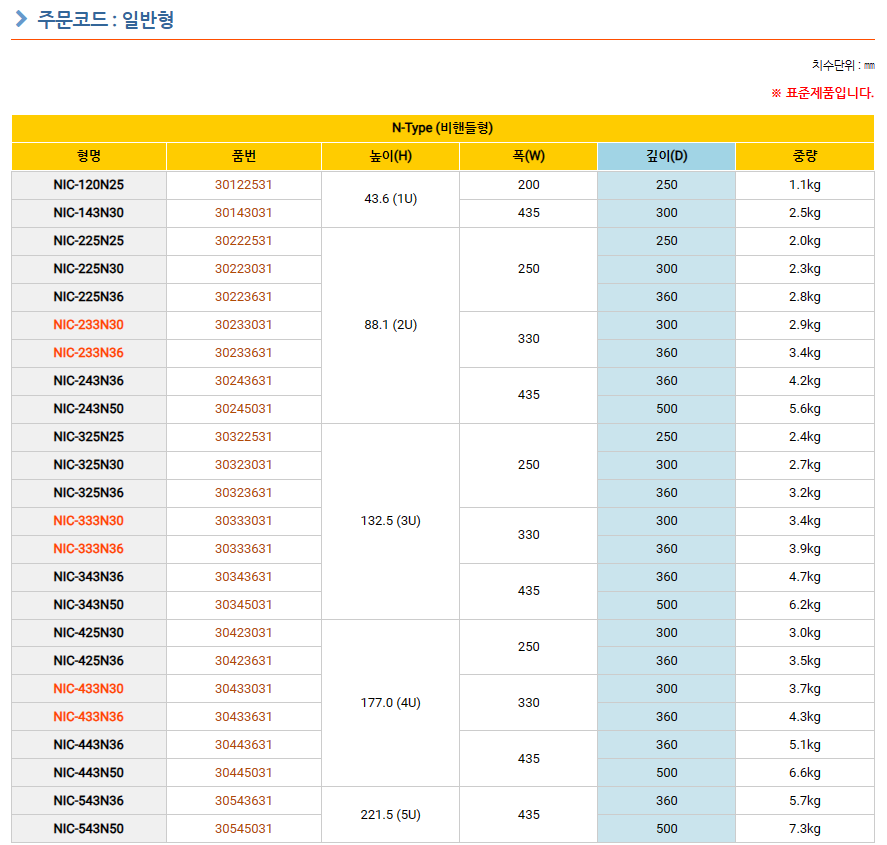Screen dimensions: 887x845
Task: Click the 품번 column header
Action: pos(243,156)
